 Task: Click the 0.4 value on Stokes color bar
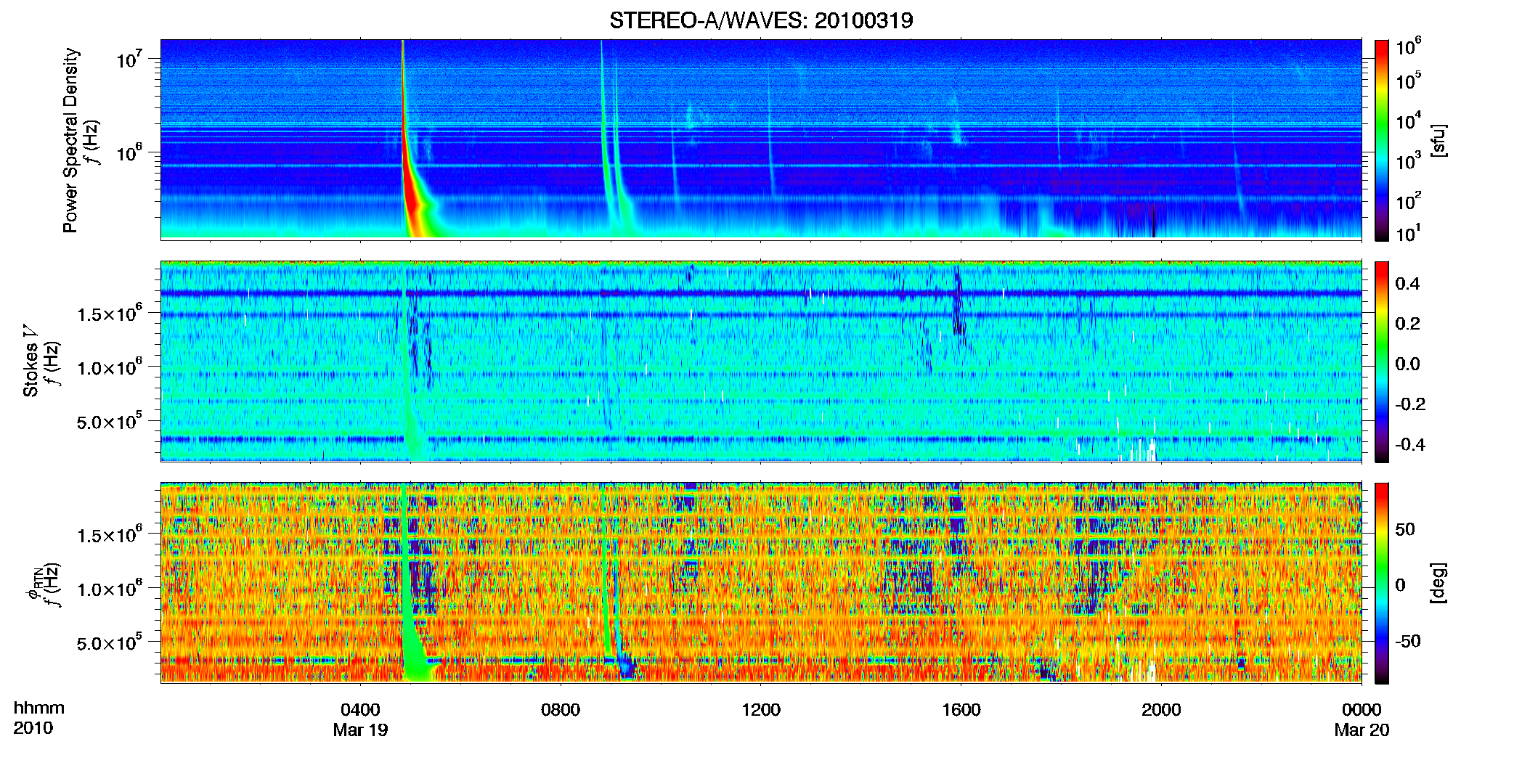[x=1407, y=284]
